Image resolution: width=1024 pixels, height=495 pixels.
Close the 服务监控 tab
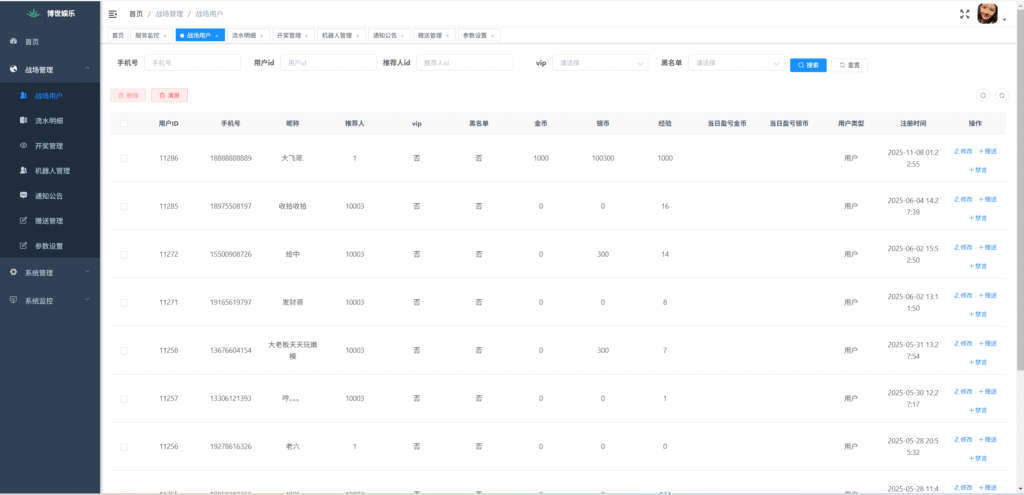coord(165,36)
